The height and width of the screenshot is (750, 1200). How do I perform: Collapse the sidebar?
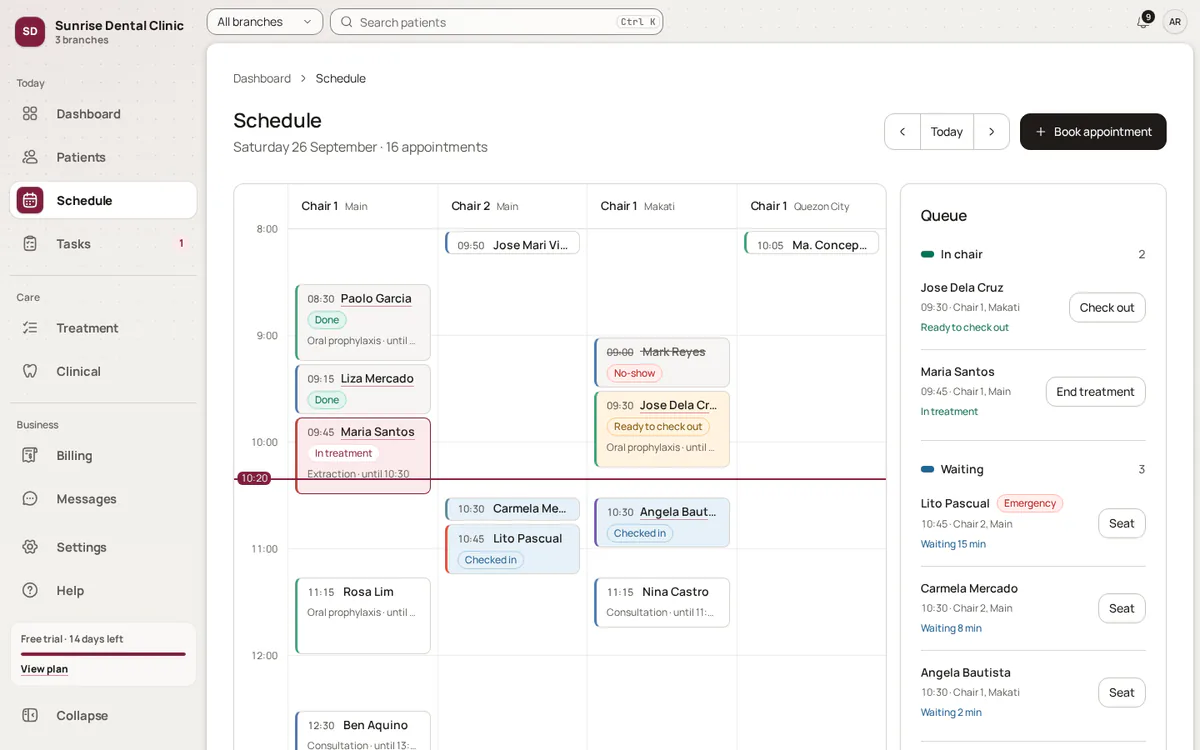tap(103, 716)
